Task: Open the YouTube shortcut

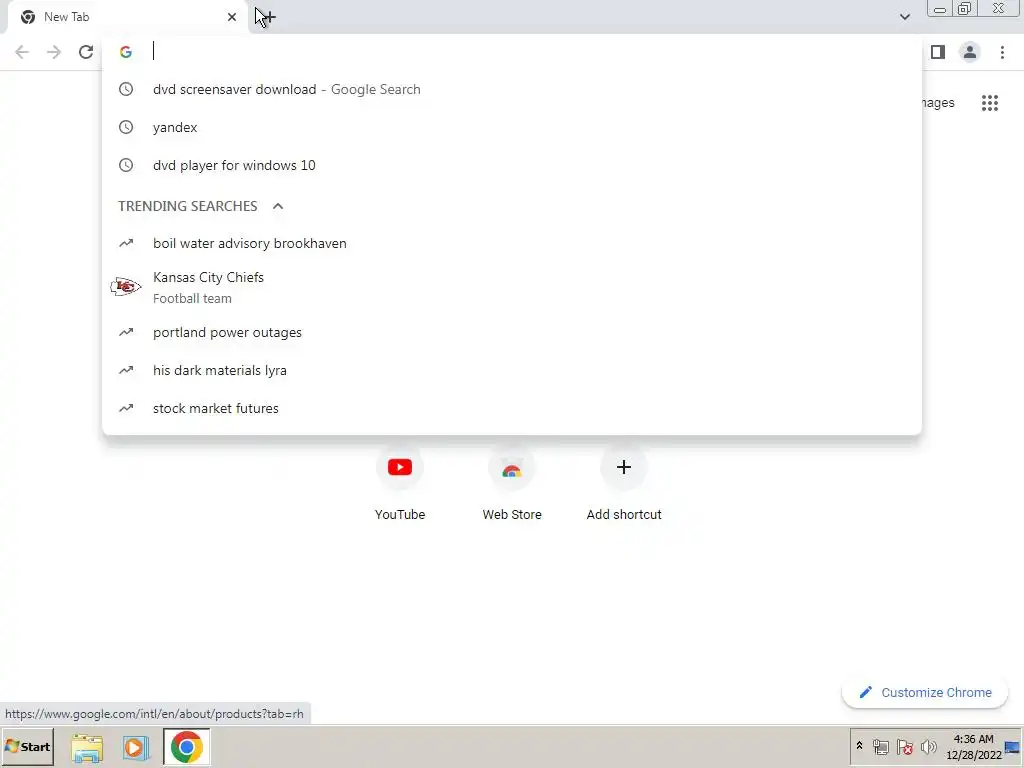Action: [x=400, y=483]
